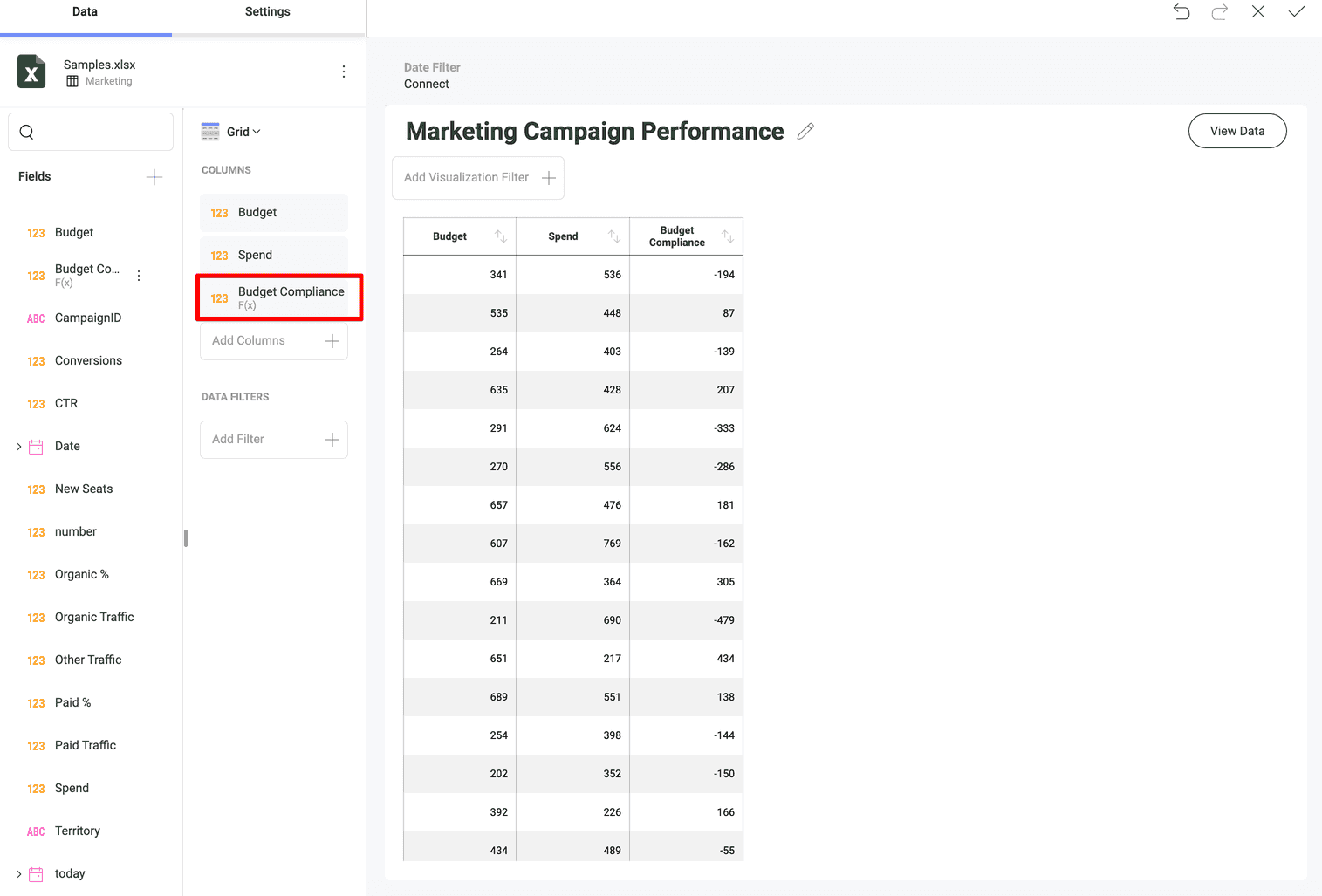Click the Grid visualization type icon
This screenshot has height=896, width=1322.
[210, 132]
